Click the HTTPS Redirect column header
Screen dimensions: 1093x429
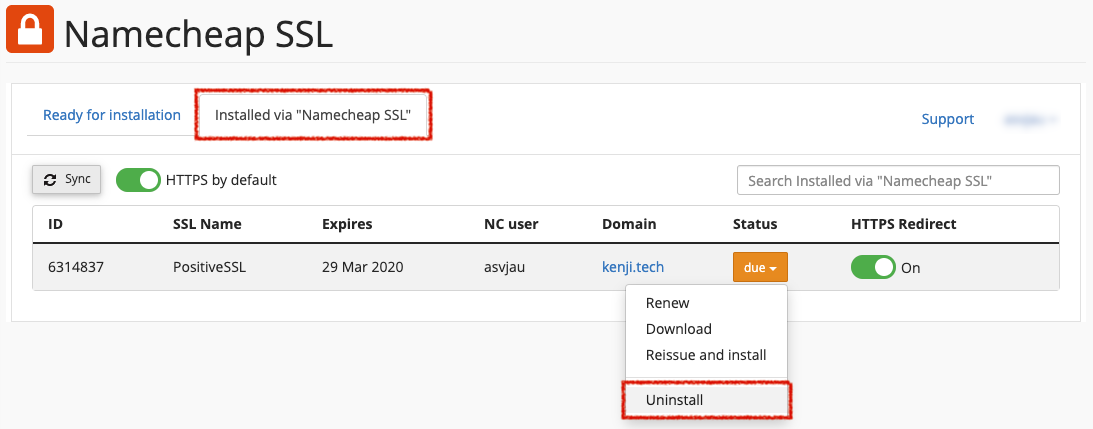903,224
